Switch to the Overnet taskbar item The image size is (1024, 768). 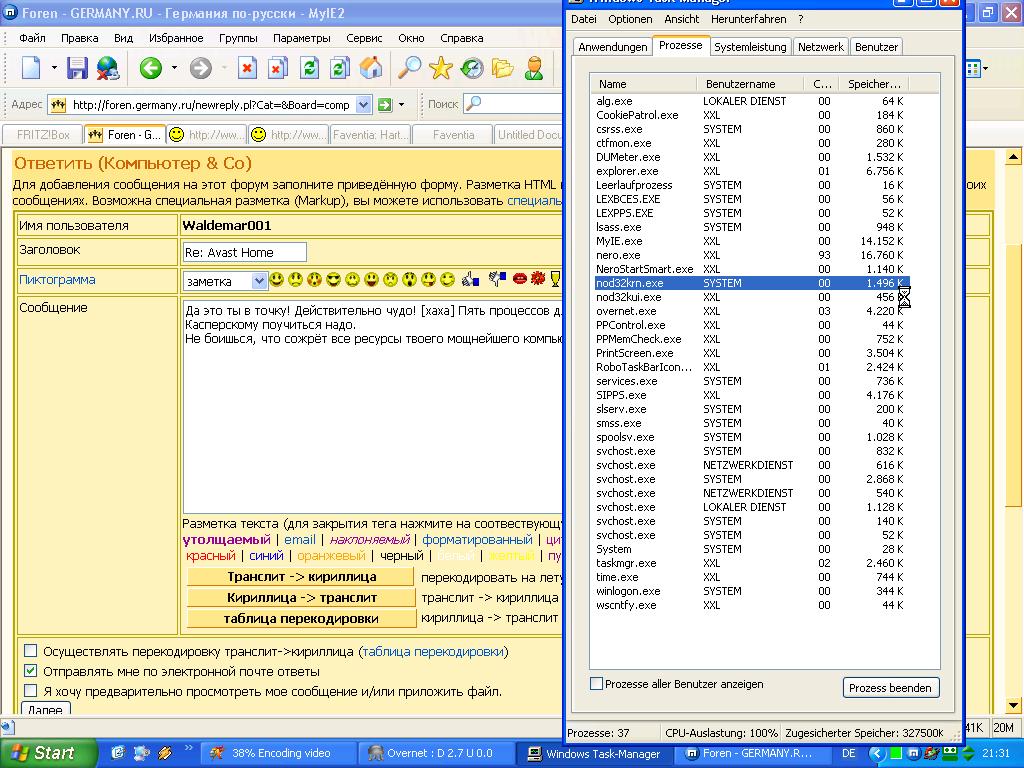coord(438,753)
